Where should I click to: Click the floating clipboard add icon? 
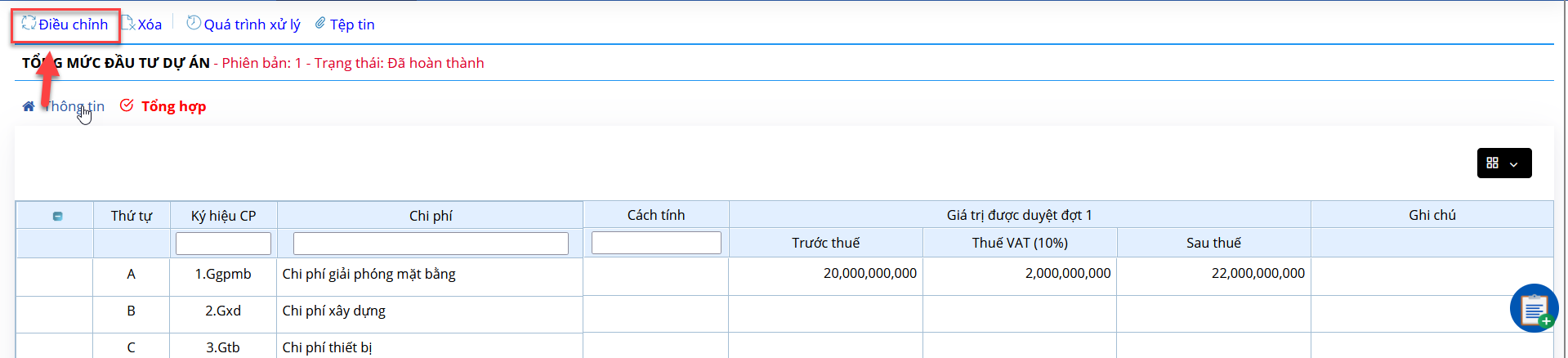pyautogui.click(x=1534, y=308)
